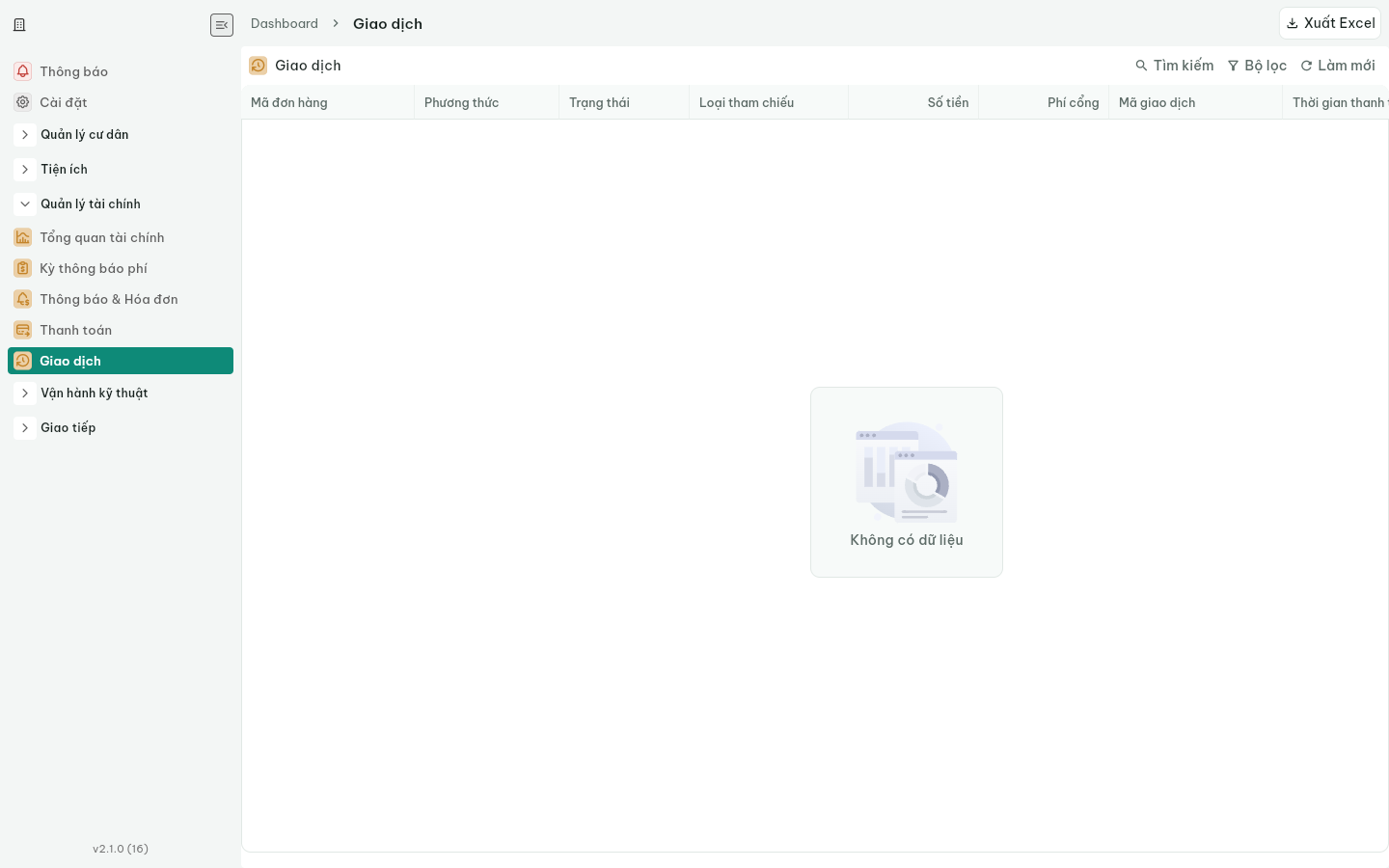Click the Giao dịch panel title icon
The width and height of the screenshot is (1389, 868).
click(x=259, y=66)
